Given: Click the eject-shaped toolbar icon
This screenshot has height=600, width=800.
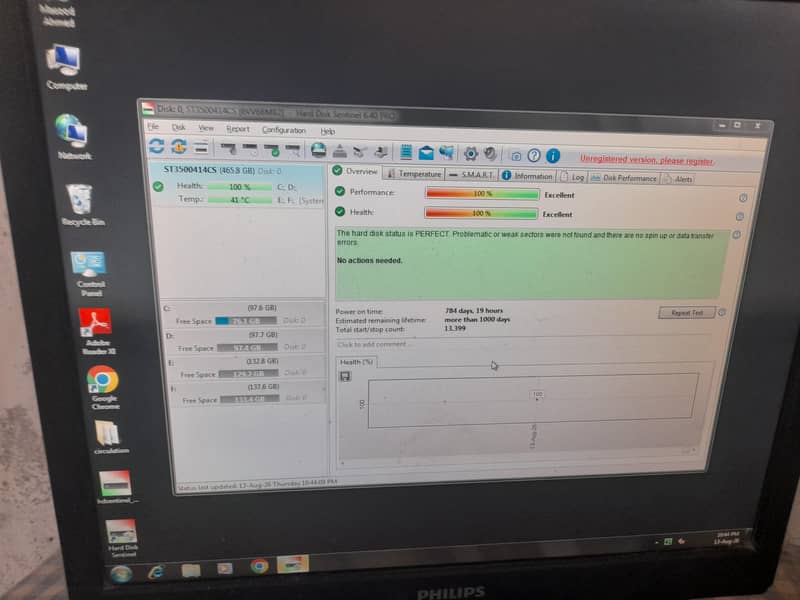Looking at the screenshot, I should point(340,151).
